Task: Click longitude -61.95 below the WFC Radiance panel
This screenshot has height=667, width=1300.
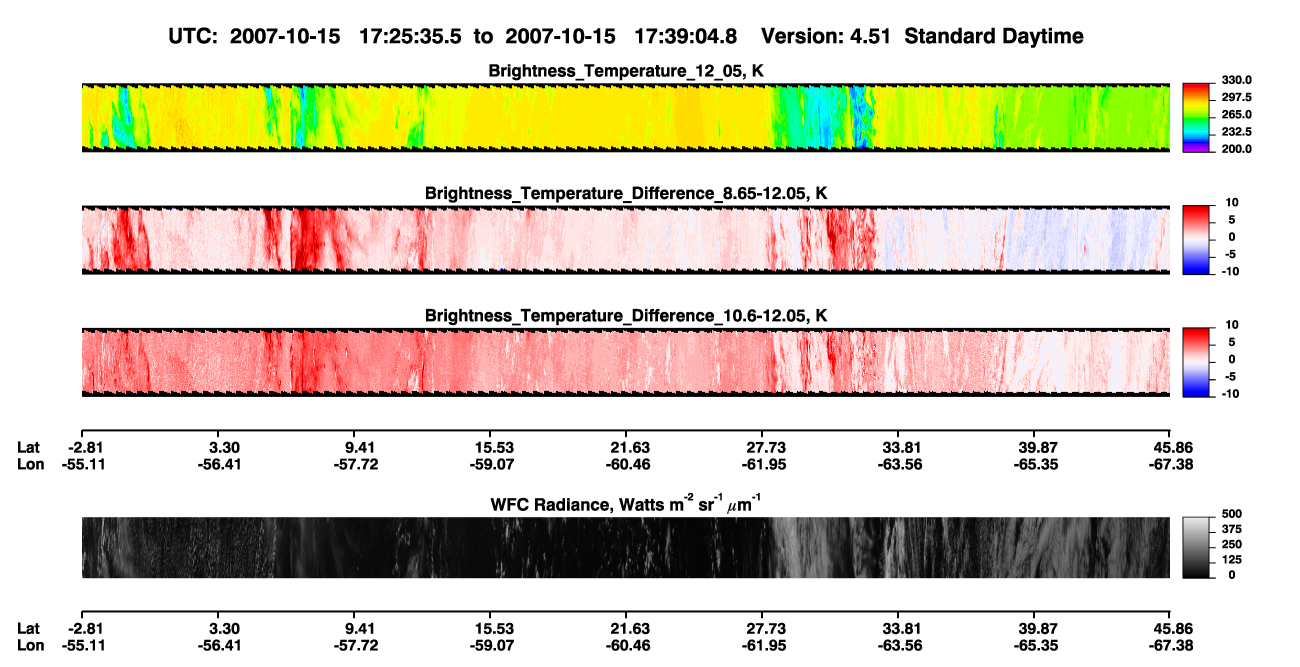Action: pos(765,646)
